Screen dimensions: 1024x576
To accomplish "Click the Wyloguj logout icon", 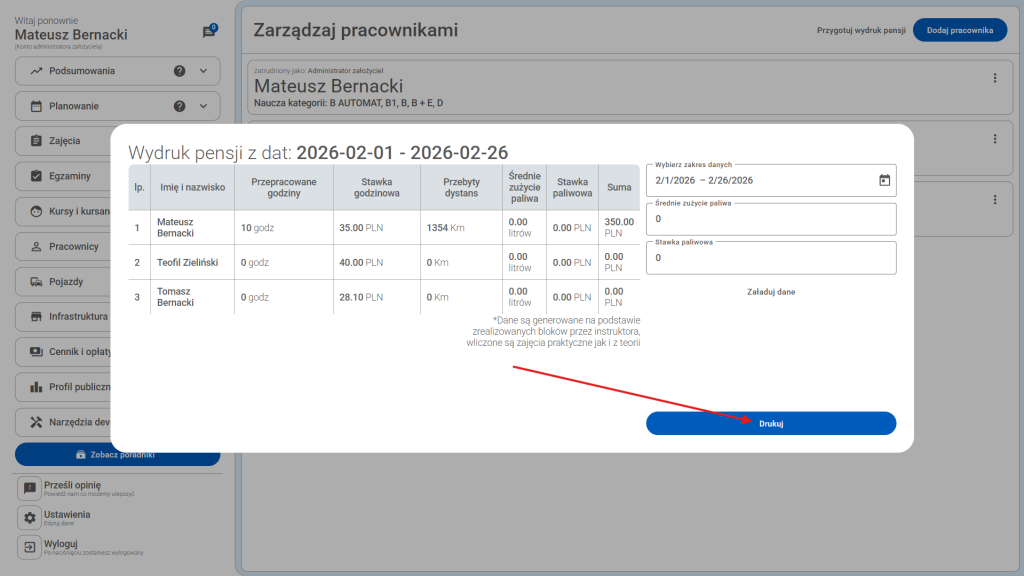I will (x=30, y=548).
